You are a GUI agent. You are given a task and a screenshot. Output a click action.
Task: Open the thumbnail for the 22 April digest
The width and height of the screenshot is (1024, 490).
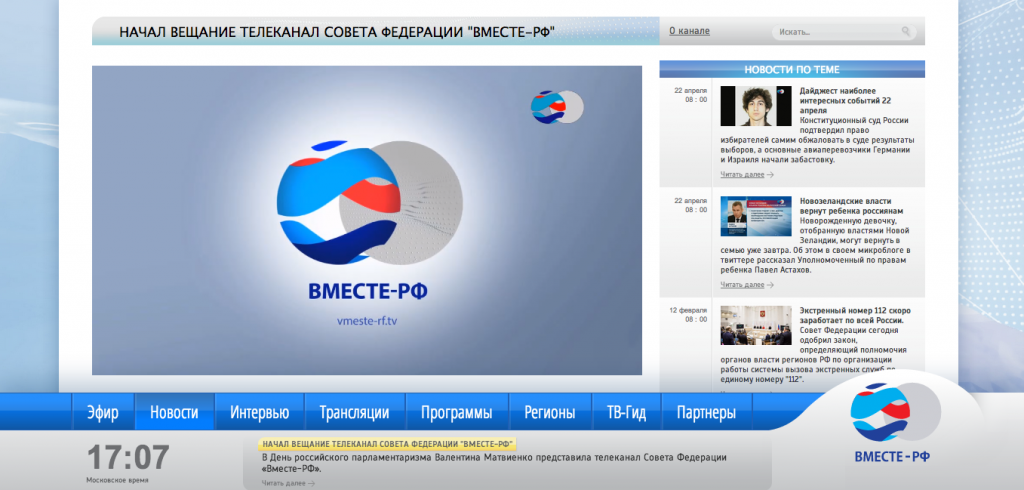coord(756,106)
